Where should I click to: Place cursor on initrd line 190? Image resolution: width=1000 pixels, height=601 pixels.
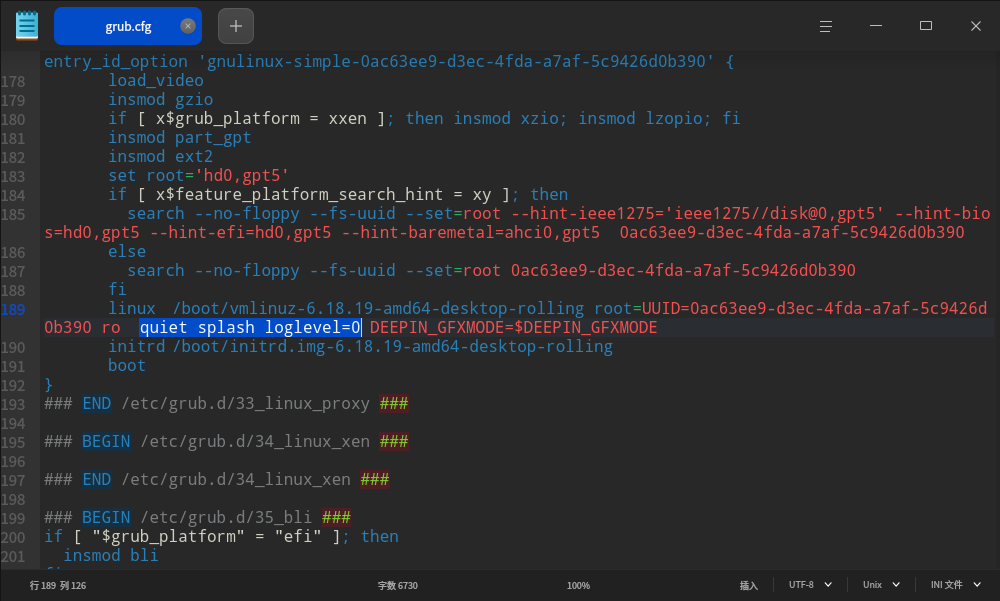point(360,347)
